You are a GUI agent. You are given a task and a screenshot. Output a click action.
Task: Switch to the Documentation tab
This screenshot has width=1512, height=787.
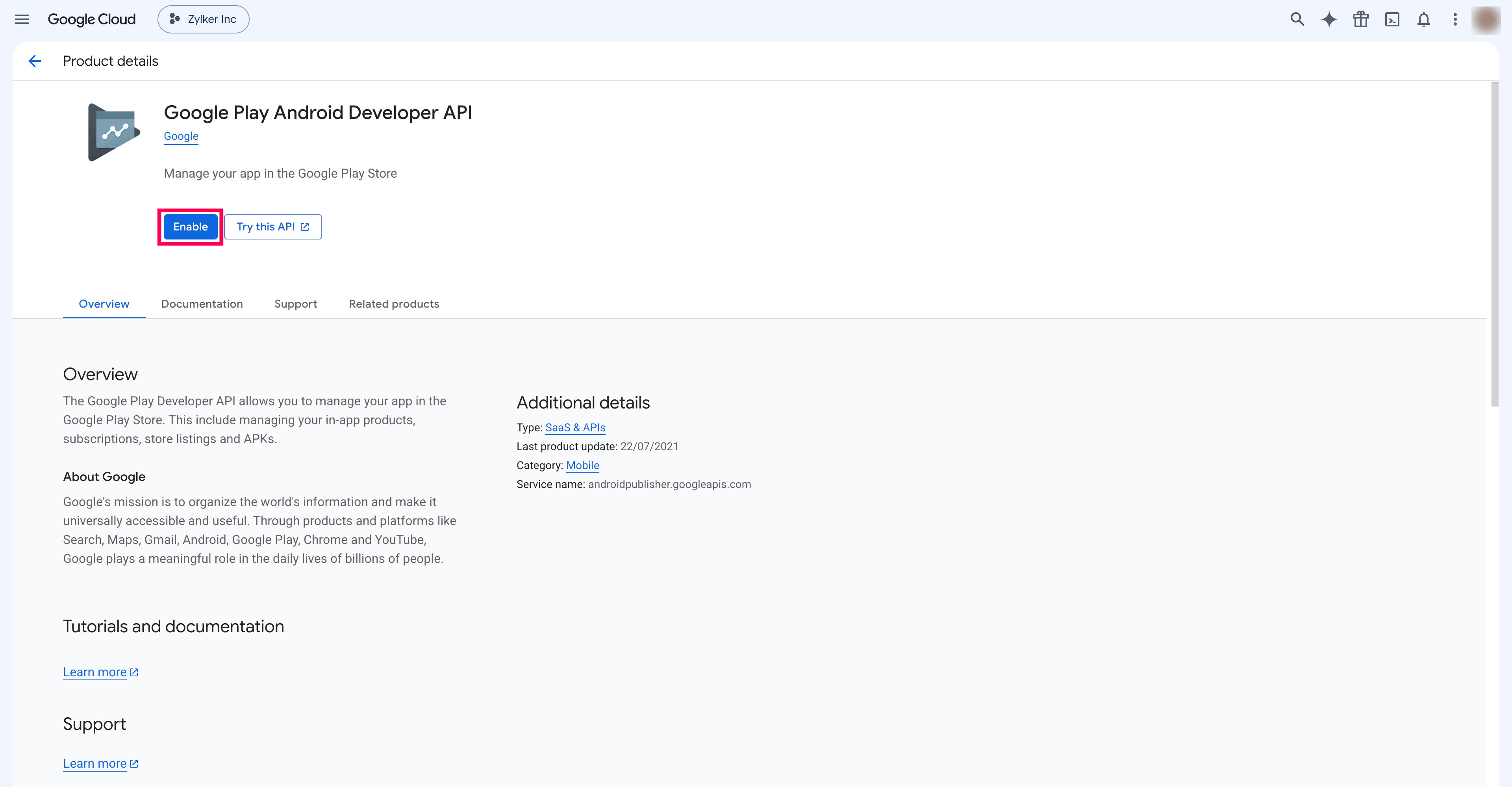(x=202, y=304)
